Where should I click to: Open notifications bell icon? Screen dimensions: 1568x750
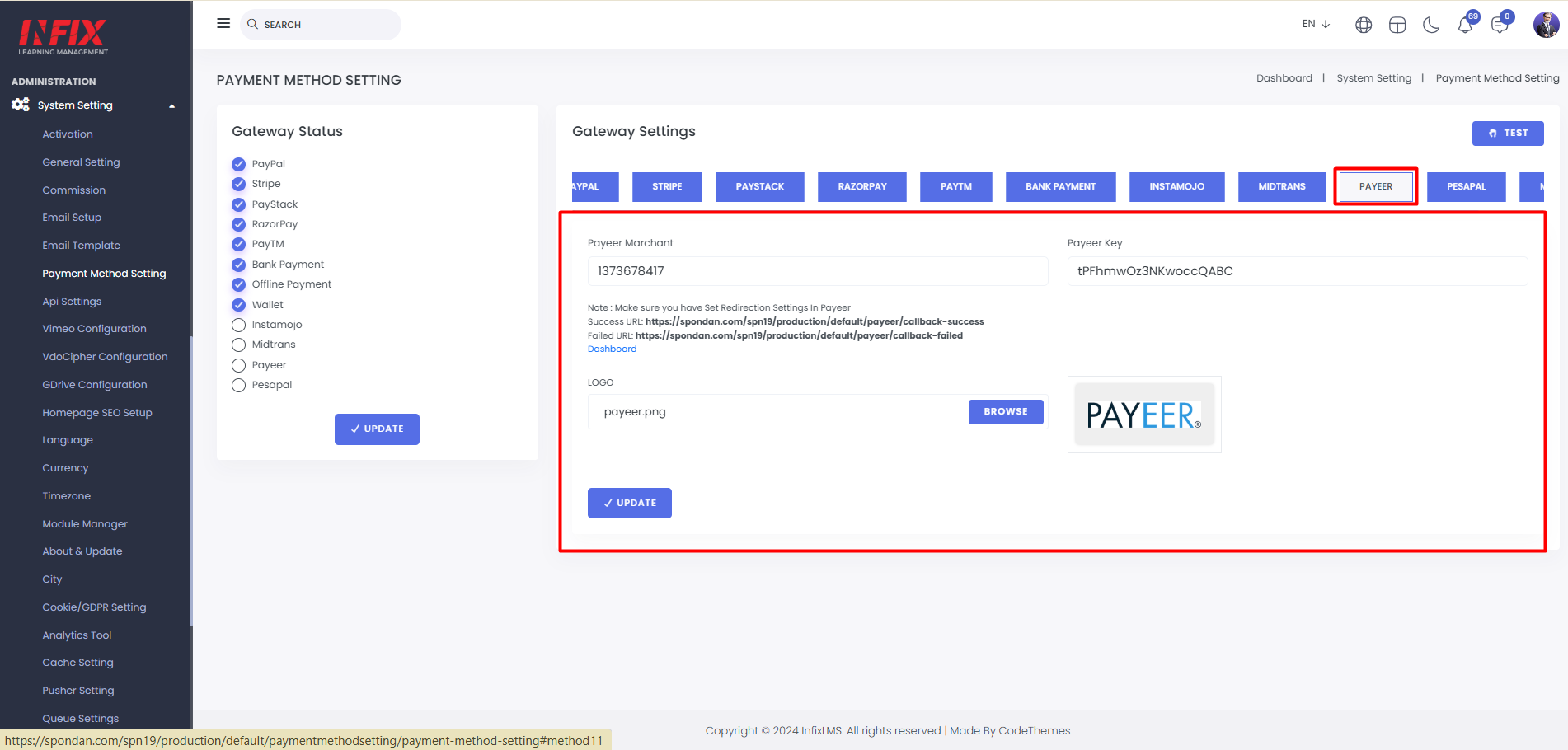tap(1465, 25)
